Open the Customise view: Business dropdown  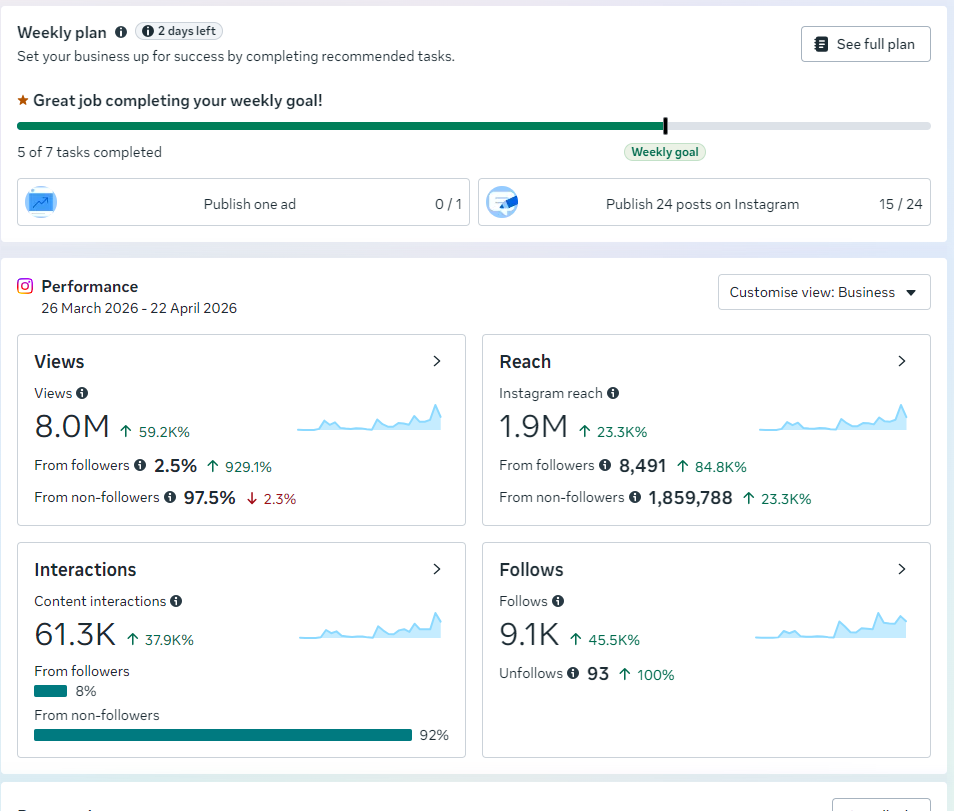[823, 292]
